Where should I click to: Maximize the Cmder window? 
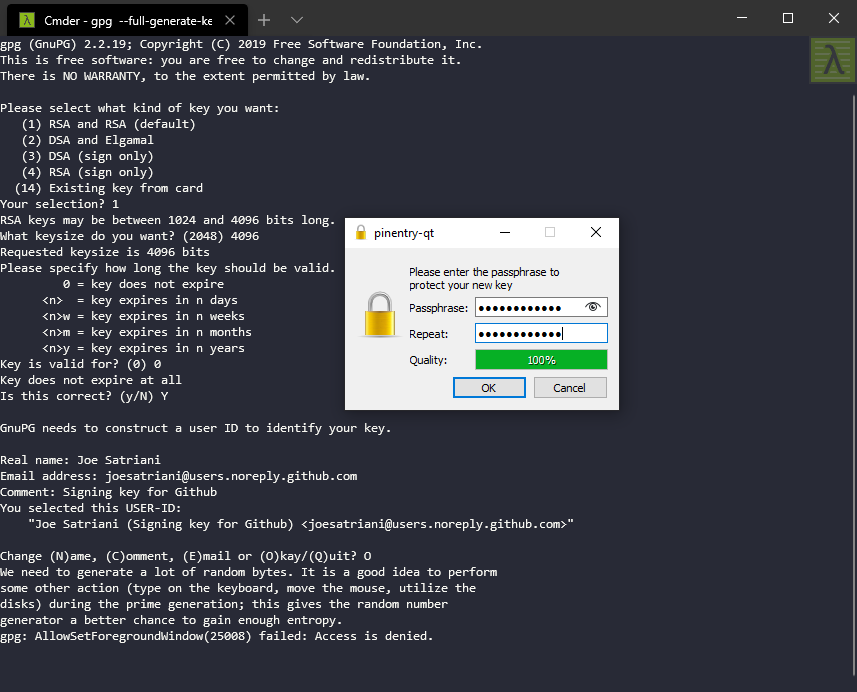(x=788, y=18)
